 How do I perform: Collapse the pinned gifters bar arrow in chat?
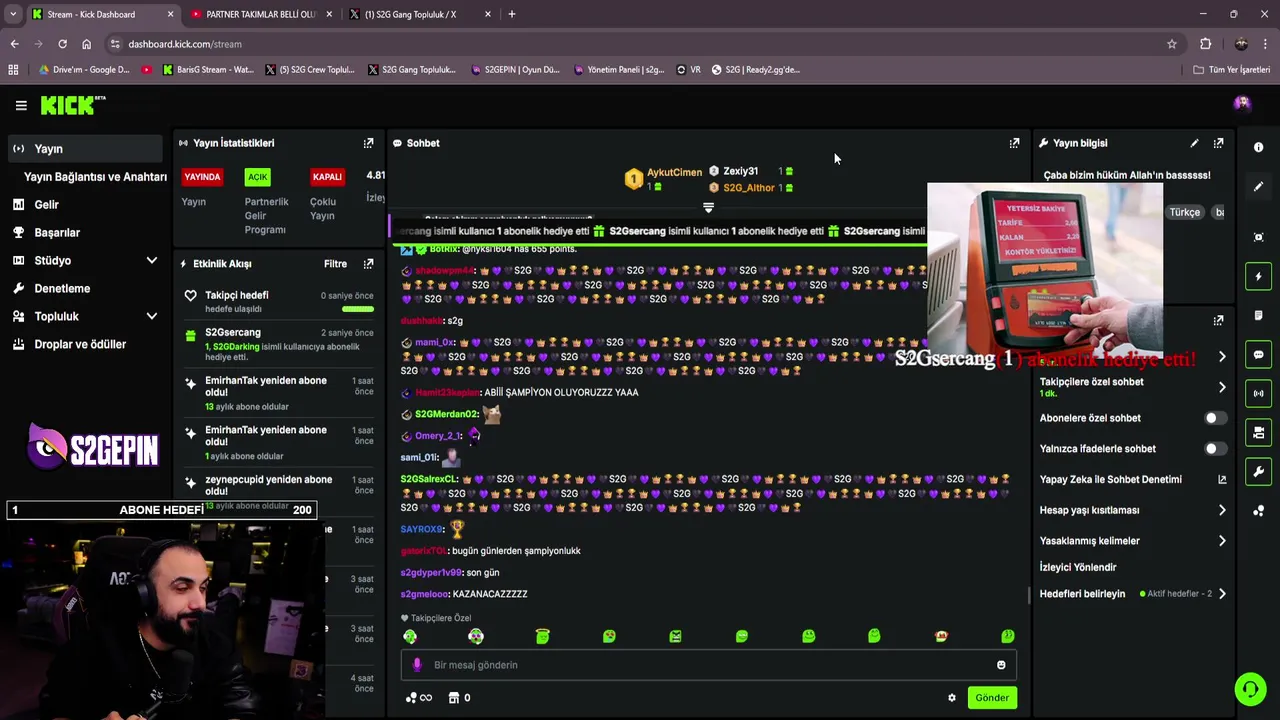point(708,208)
